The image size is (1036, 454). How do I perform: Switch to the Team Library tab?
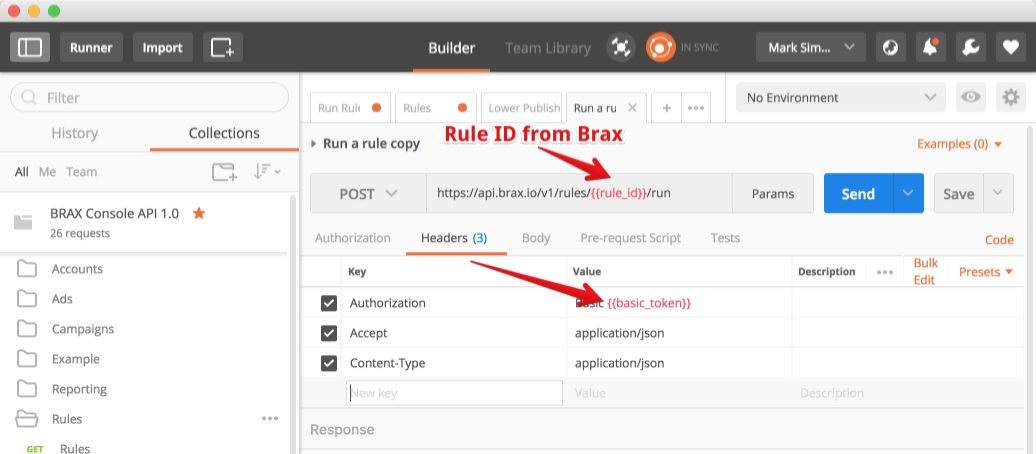548,48
